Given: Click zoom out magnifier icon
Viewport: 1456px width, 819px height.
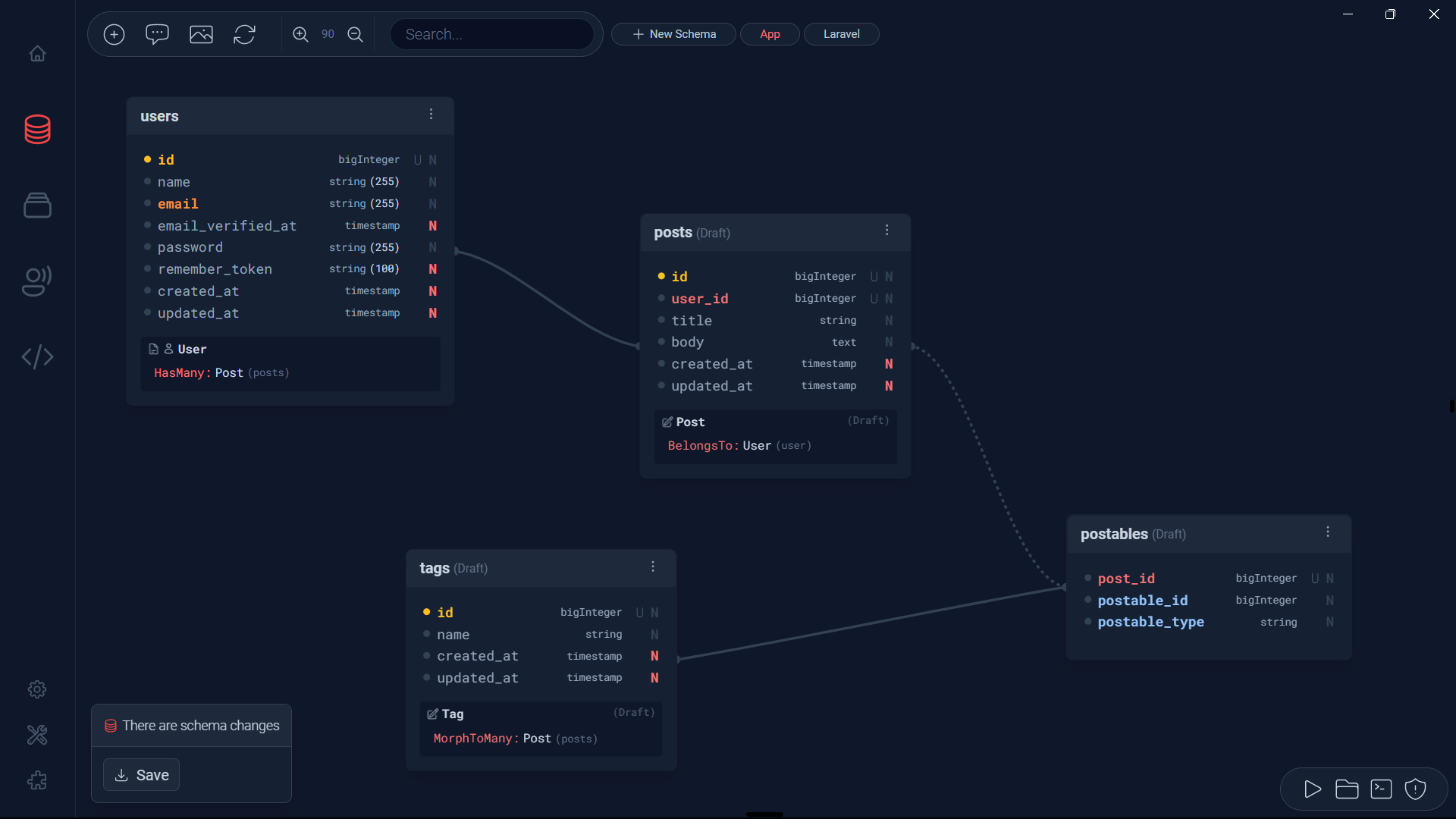Looking at the screenshot, I should [355, 34].
